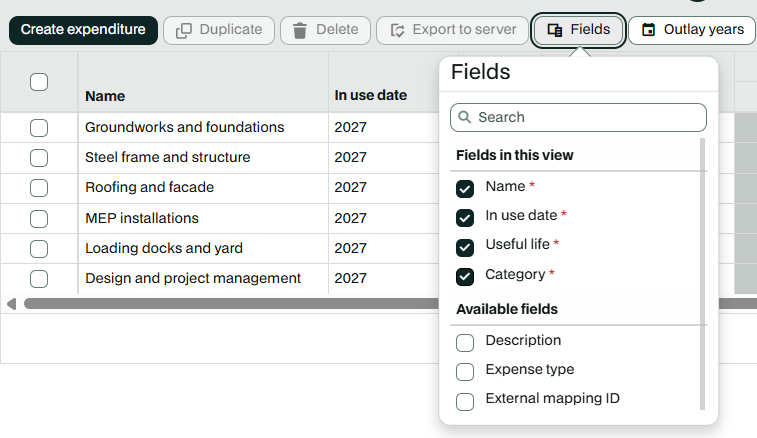Click the table's horizontal scrollbar
This screenshot has width=757, height=438.
tap(232, 304)
